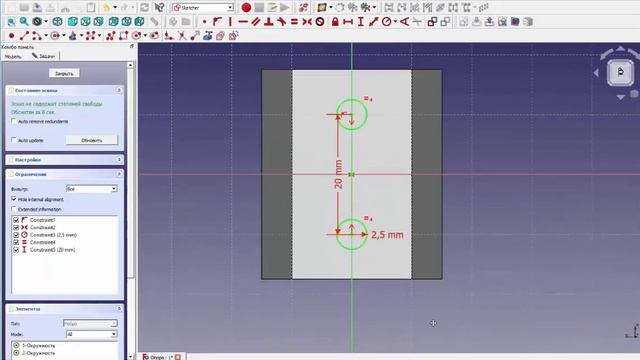Select the polyline tool icon
640x360 pixels.
tap(110, 36)
